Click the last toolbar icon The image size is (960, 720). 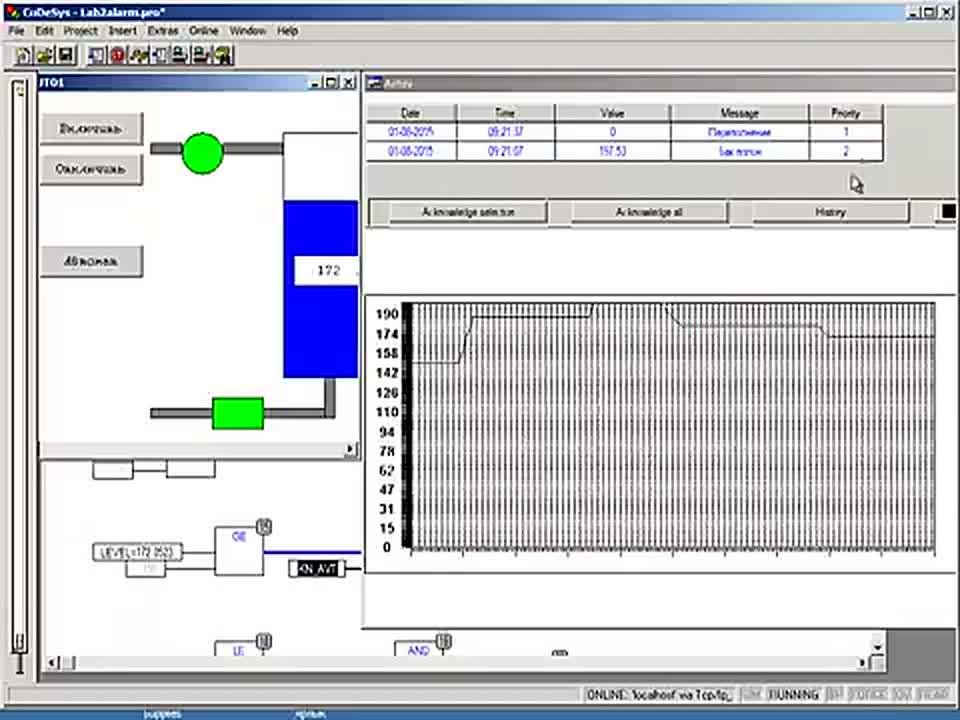pyautogui.click(x=223, y=56)
